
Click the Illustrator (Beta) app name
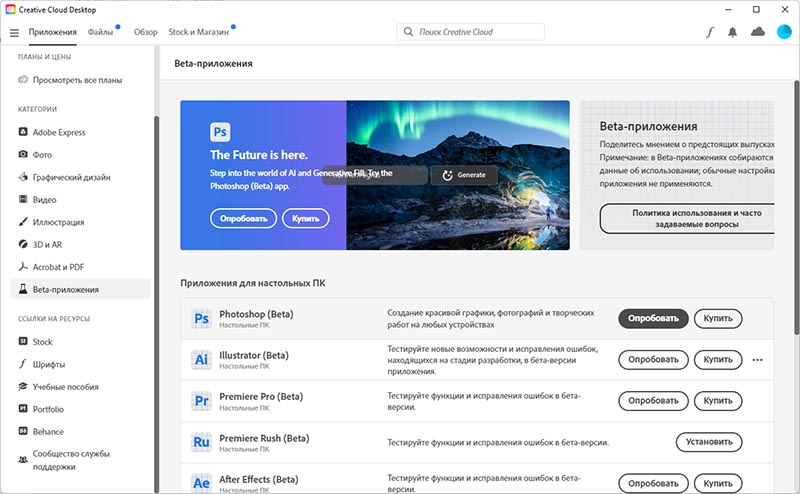pyautogui.click(x=254, y=355)
